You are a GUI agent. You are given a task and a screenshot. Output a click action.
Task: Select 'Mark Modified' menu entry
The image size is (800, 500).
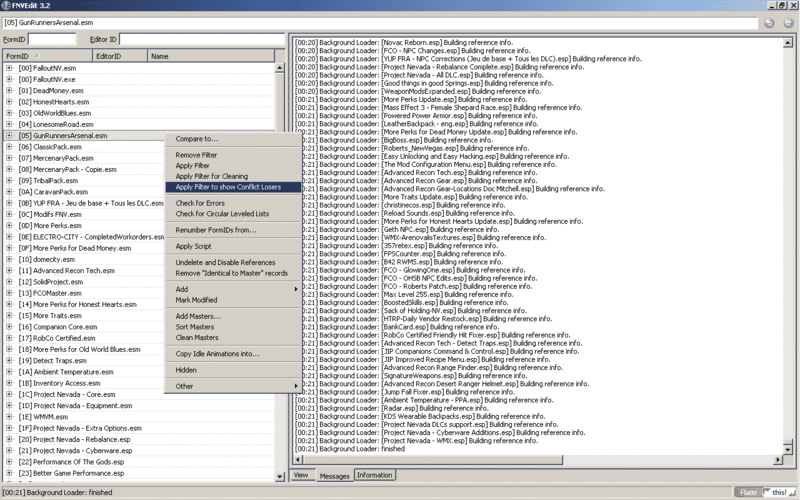[x=233, y=300]
